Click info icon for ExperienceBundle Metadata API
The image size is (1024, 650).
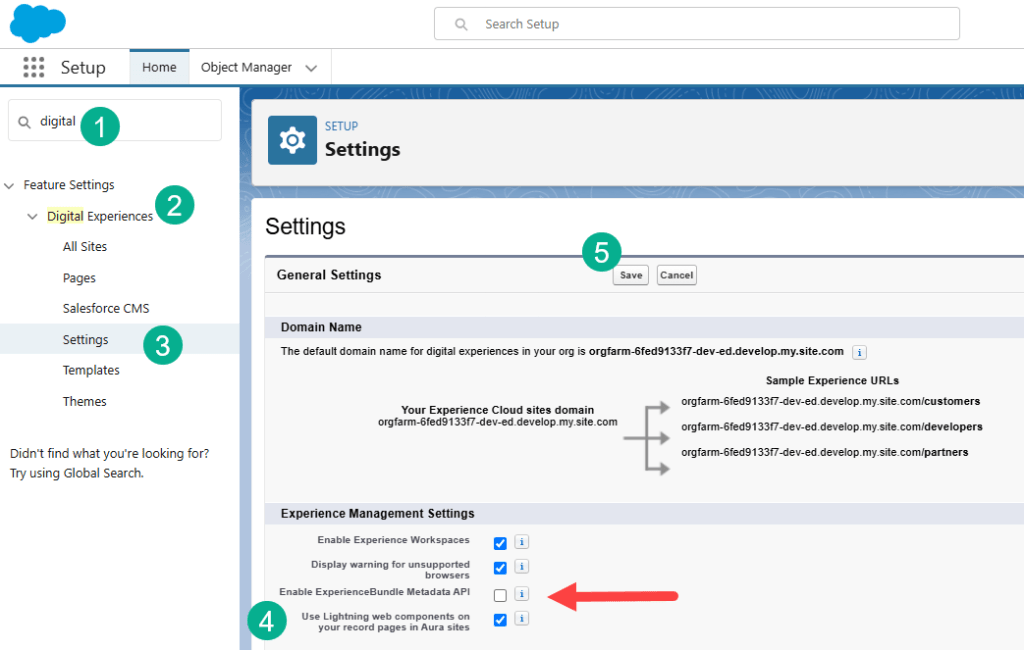click(521, 594)
